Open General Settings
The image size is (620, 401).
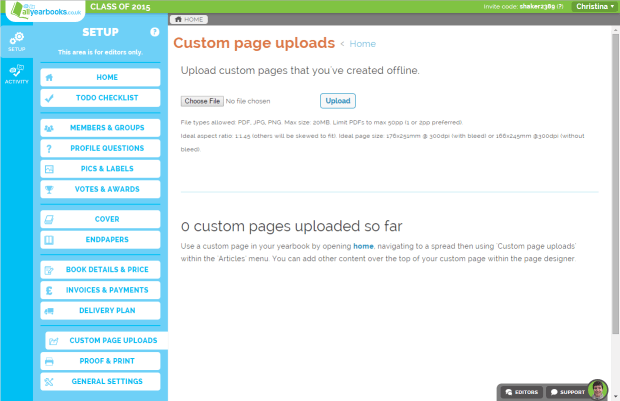tap(100, 382)
